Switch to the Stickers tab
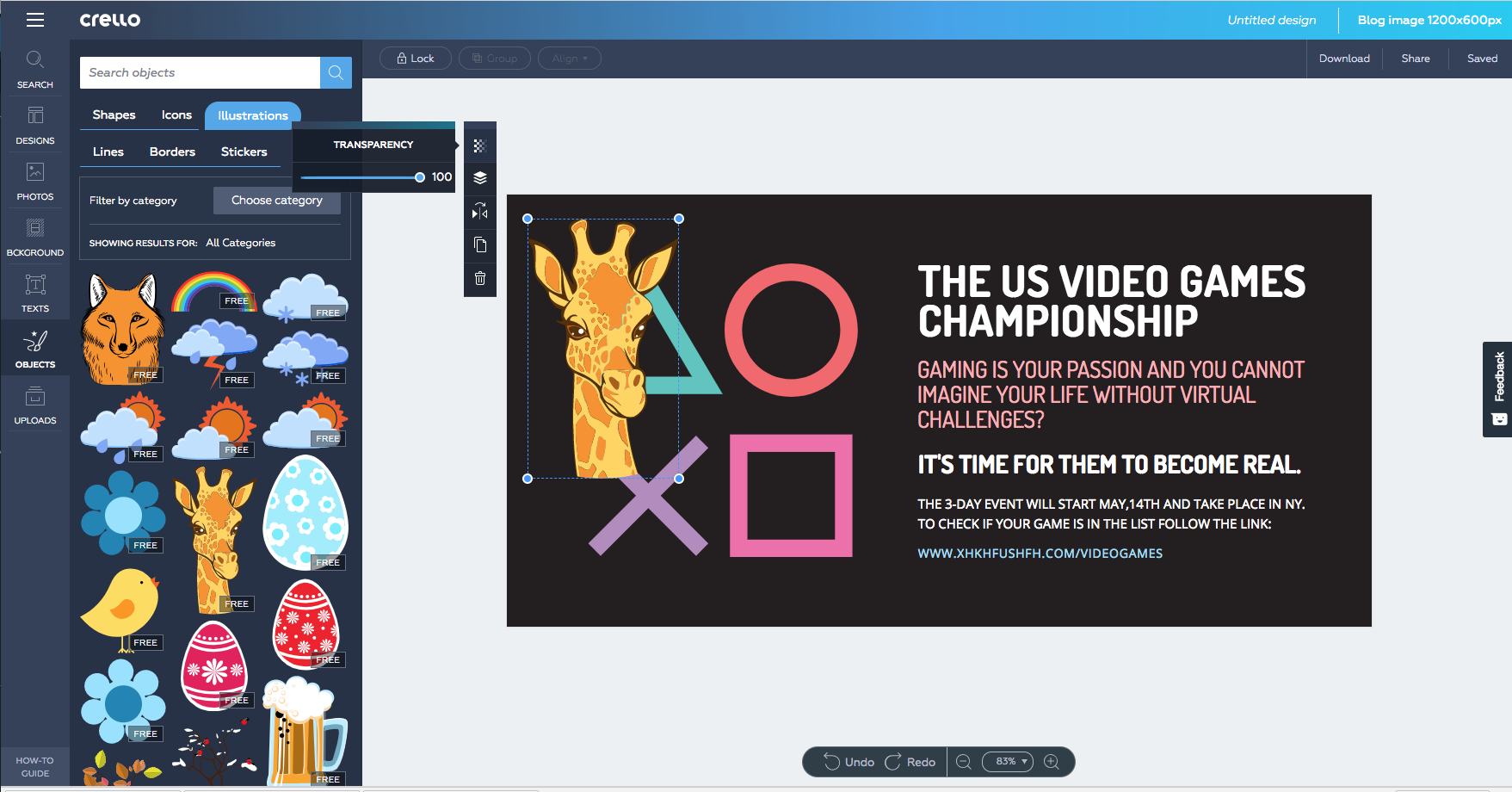Image resolution: width=1512 pixels, height=792 pixels. [244, 152]
